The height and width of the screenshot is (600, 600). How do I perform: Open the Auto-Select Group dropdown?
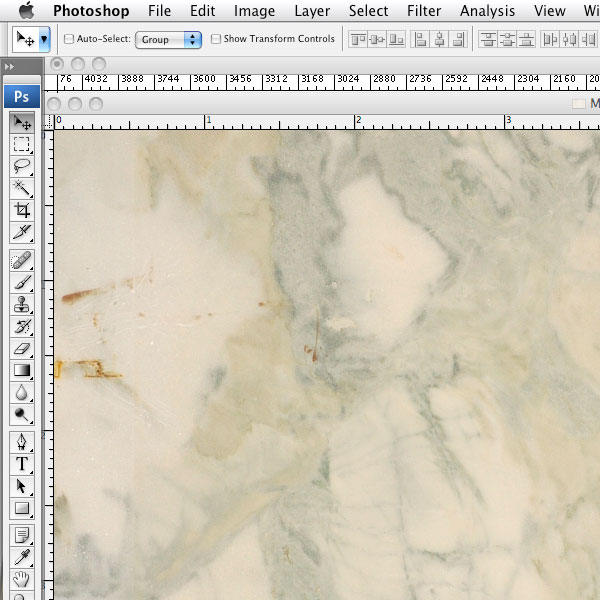[169, 40]
